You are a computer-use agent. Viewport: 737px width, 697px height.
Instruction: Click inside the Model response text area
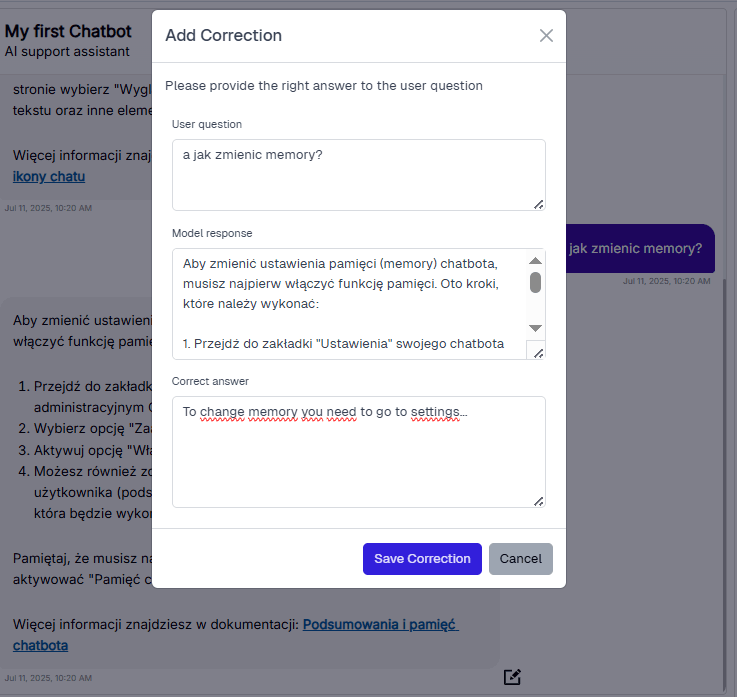[x=350, y=303]
